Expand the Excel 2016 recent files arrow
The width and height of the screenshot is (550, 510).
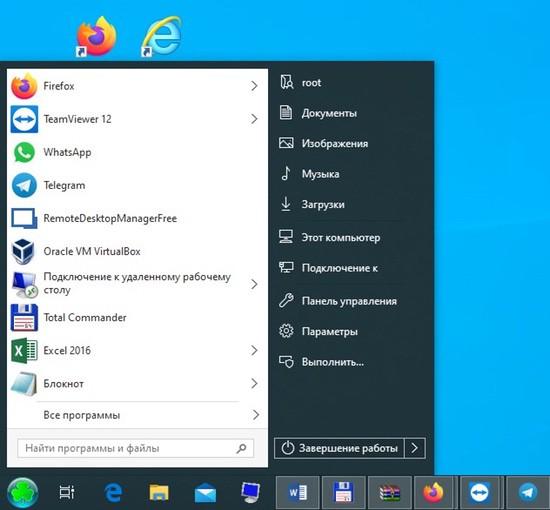click(x=254, y=350)
